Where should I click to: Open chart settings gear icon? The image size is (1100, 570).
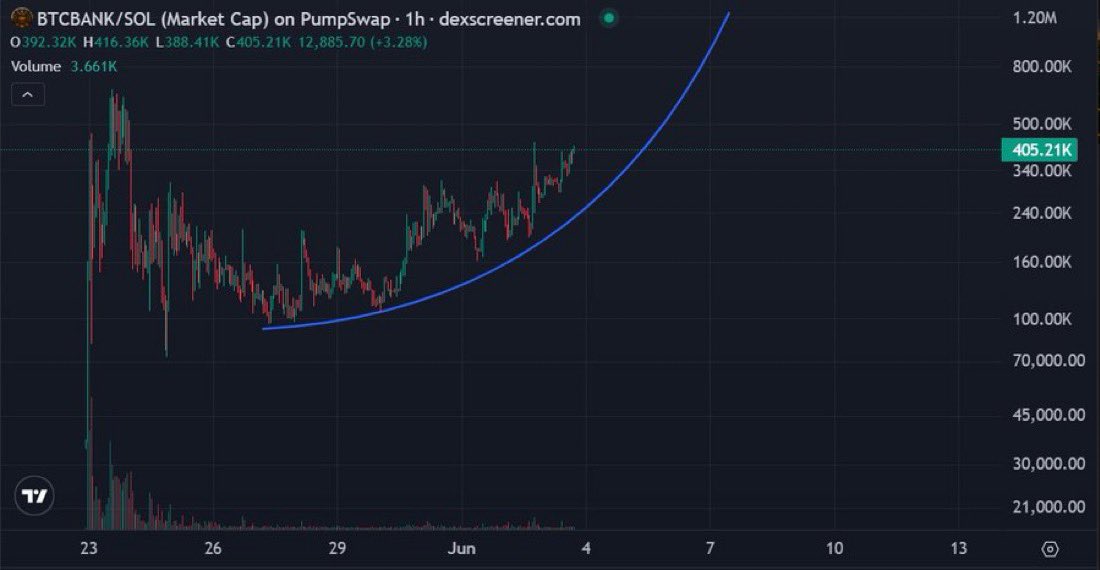[x=1049, y=549]
